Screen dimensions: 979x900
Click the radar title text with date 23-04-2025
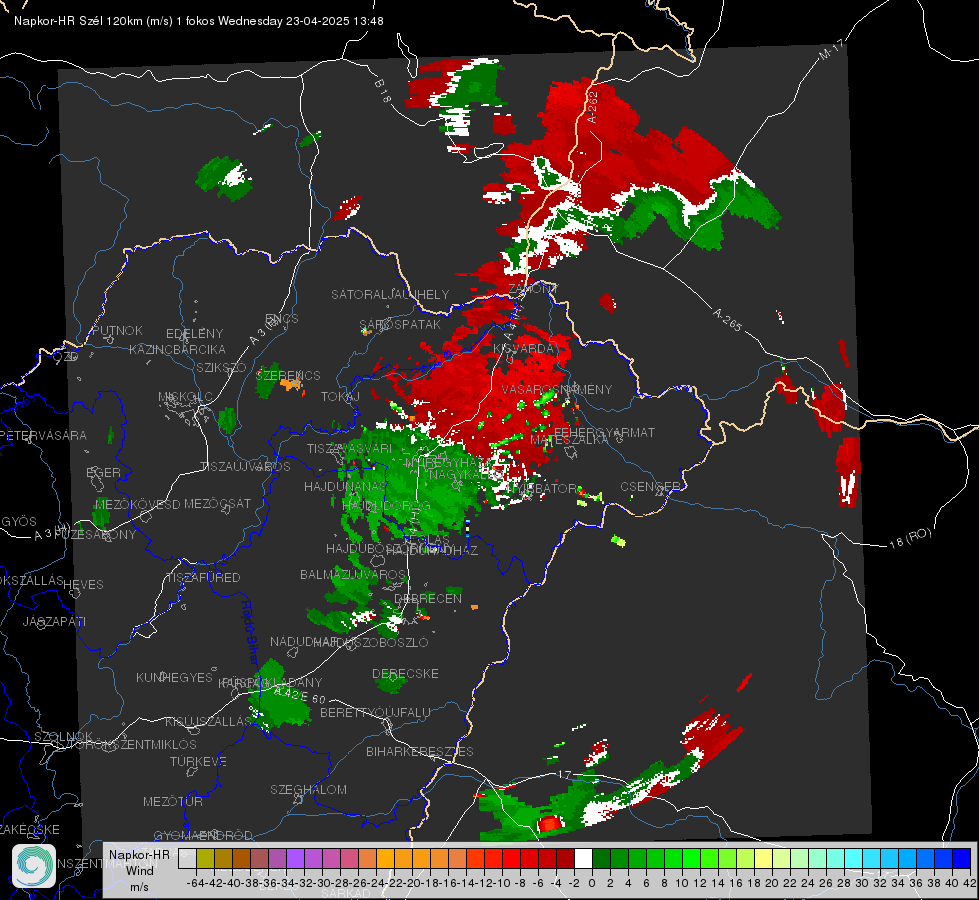click(x=199, y=21)
